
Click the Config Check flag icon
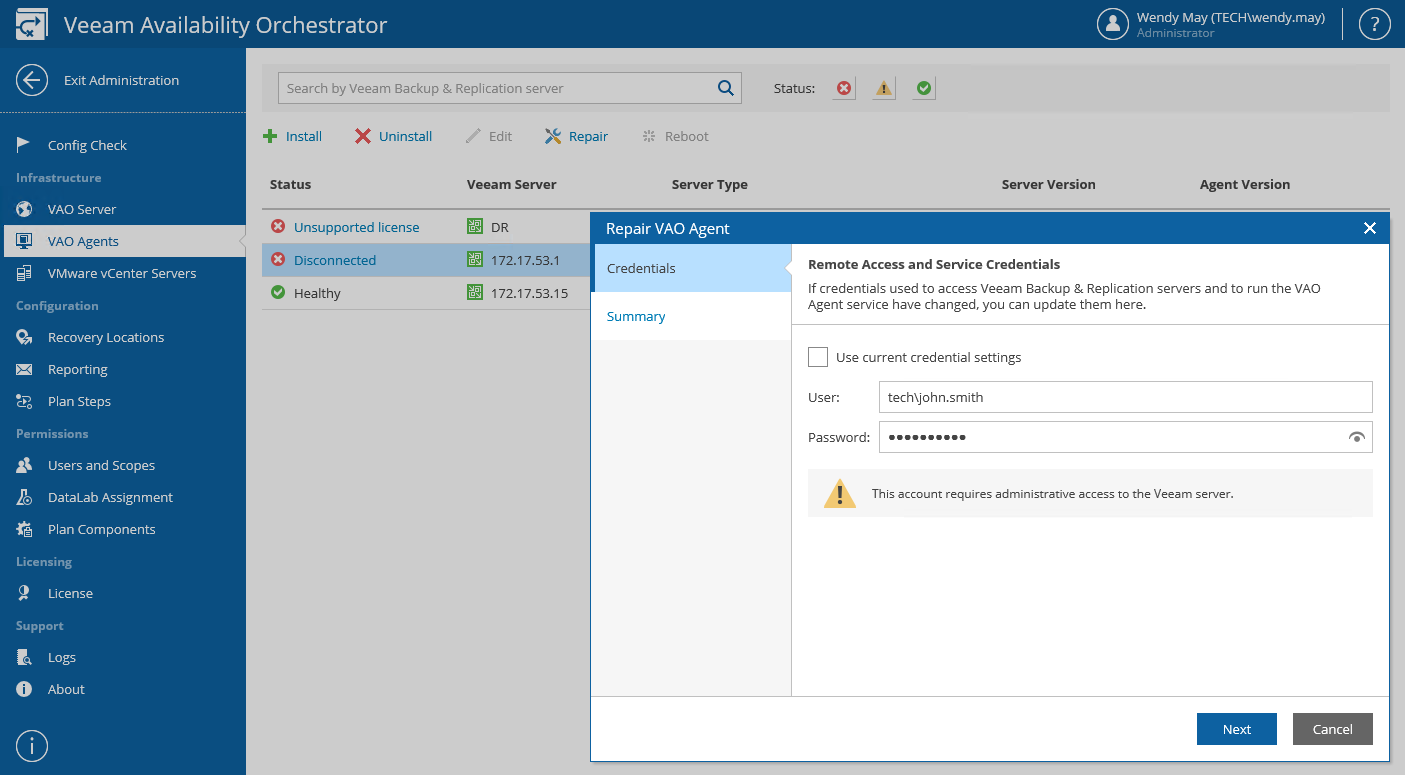24,145
